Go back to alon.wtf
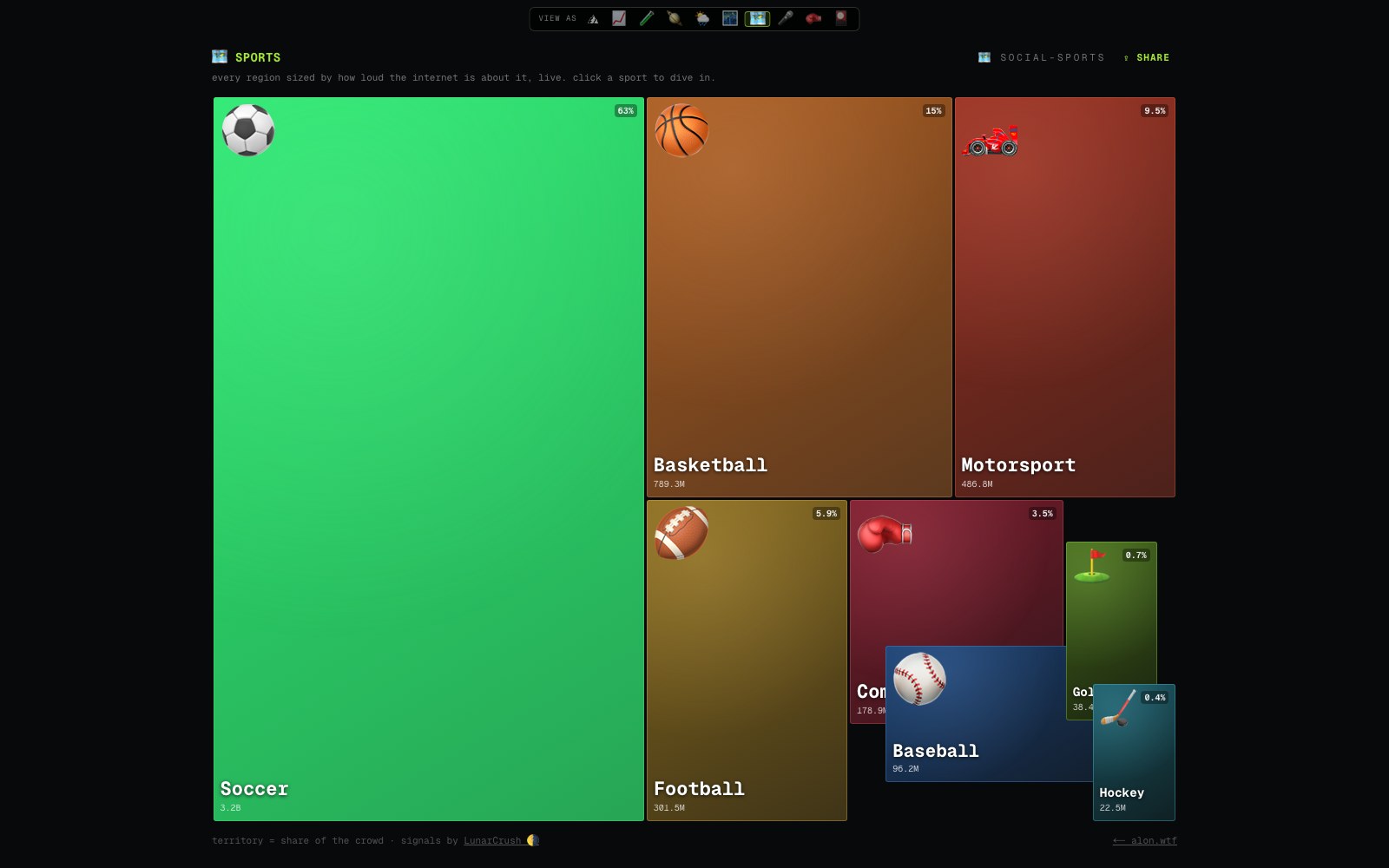1389x868 pixels. [x=1145, y=840]
